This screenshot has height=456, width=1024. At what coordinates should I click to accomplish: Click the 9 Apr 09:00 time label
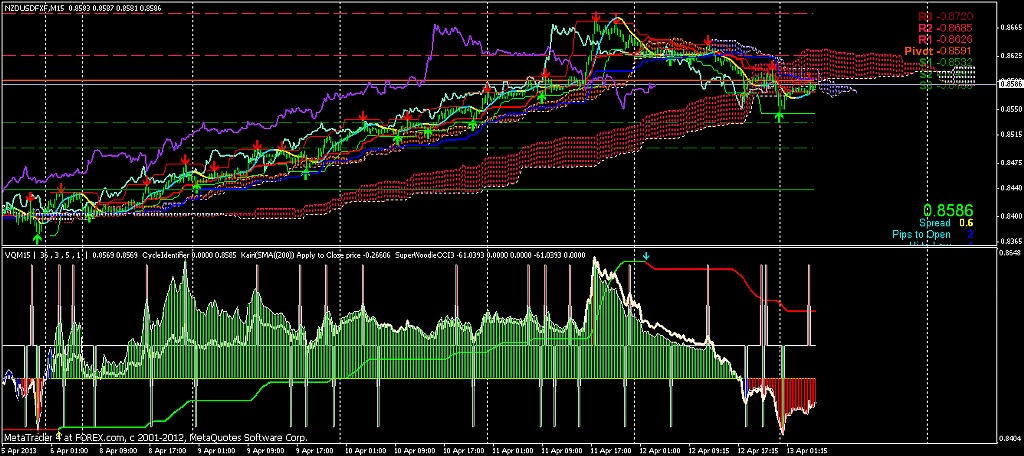click(265, 451)
